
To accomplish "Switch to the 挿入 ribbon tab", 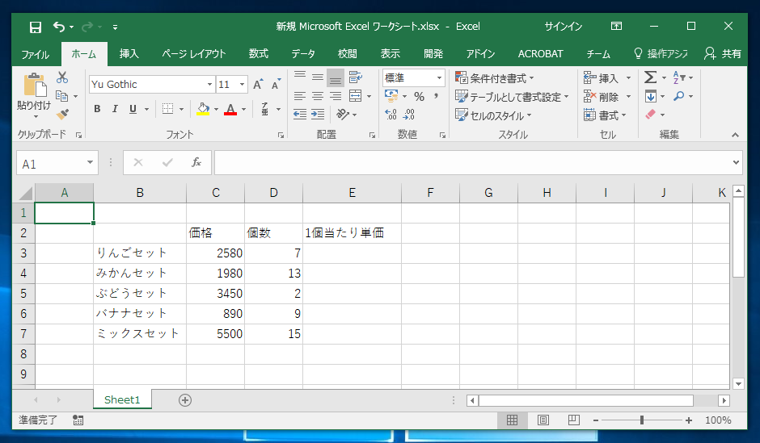I will (129, 54).
